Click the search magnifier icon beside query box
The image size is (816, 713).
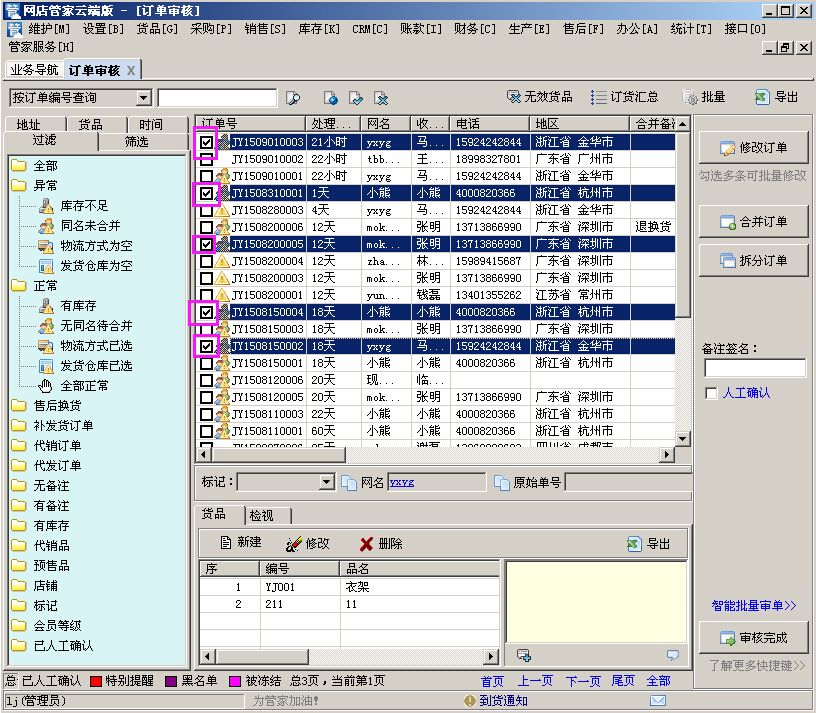tap(294, 98)
